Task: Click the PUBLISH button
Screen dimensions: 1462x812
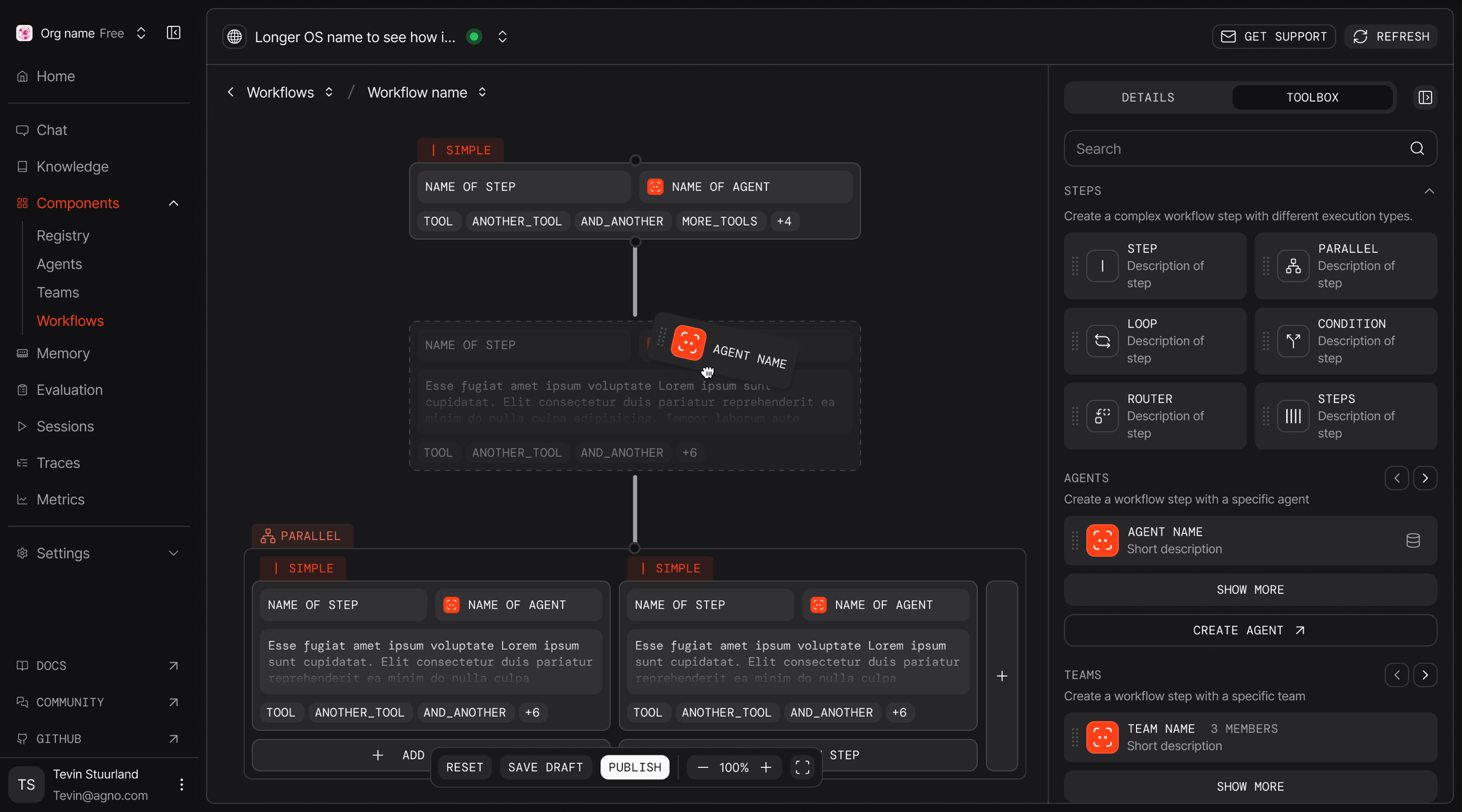Action: [634, 767]
